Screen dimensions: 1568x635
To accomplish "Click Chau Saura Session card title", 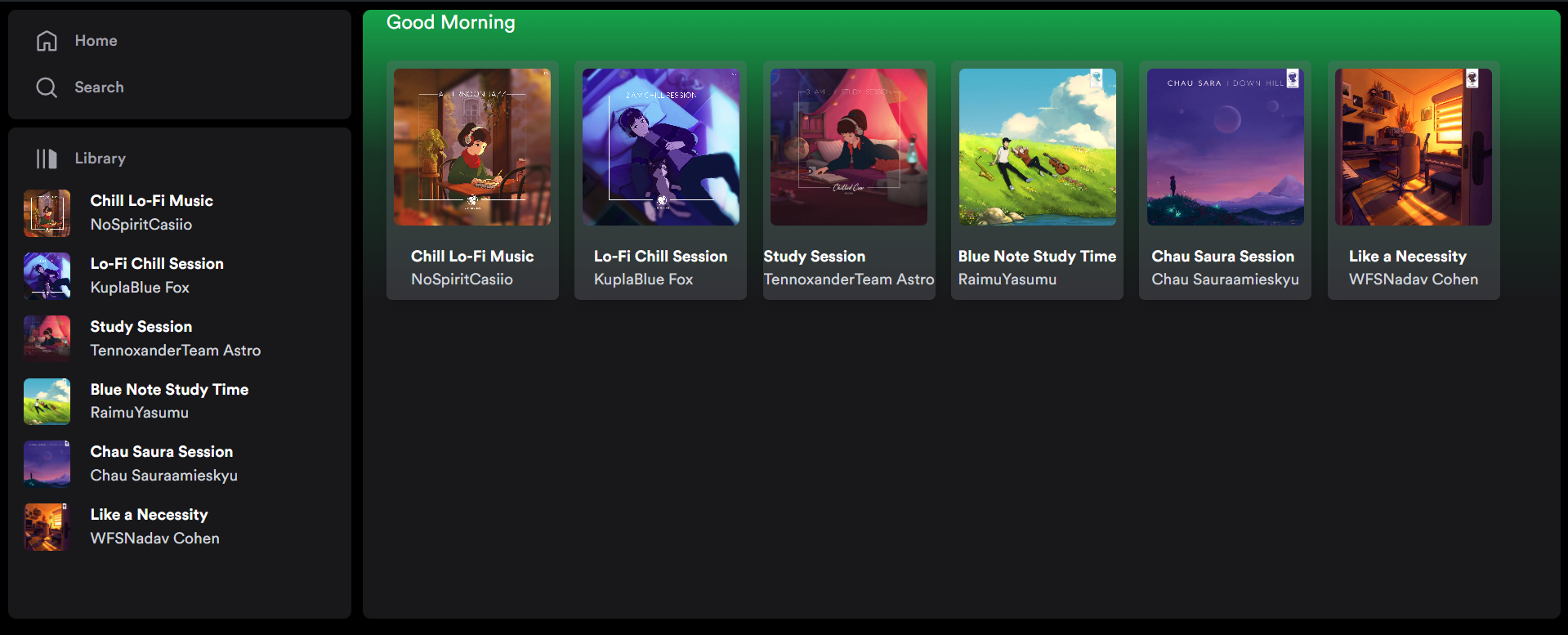I will click(x=1223, y=257).
